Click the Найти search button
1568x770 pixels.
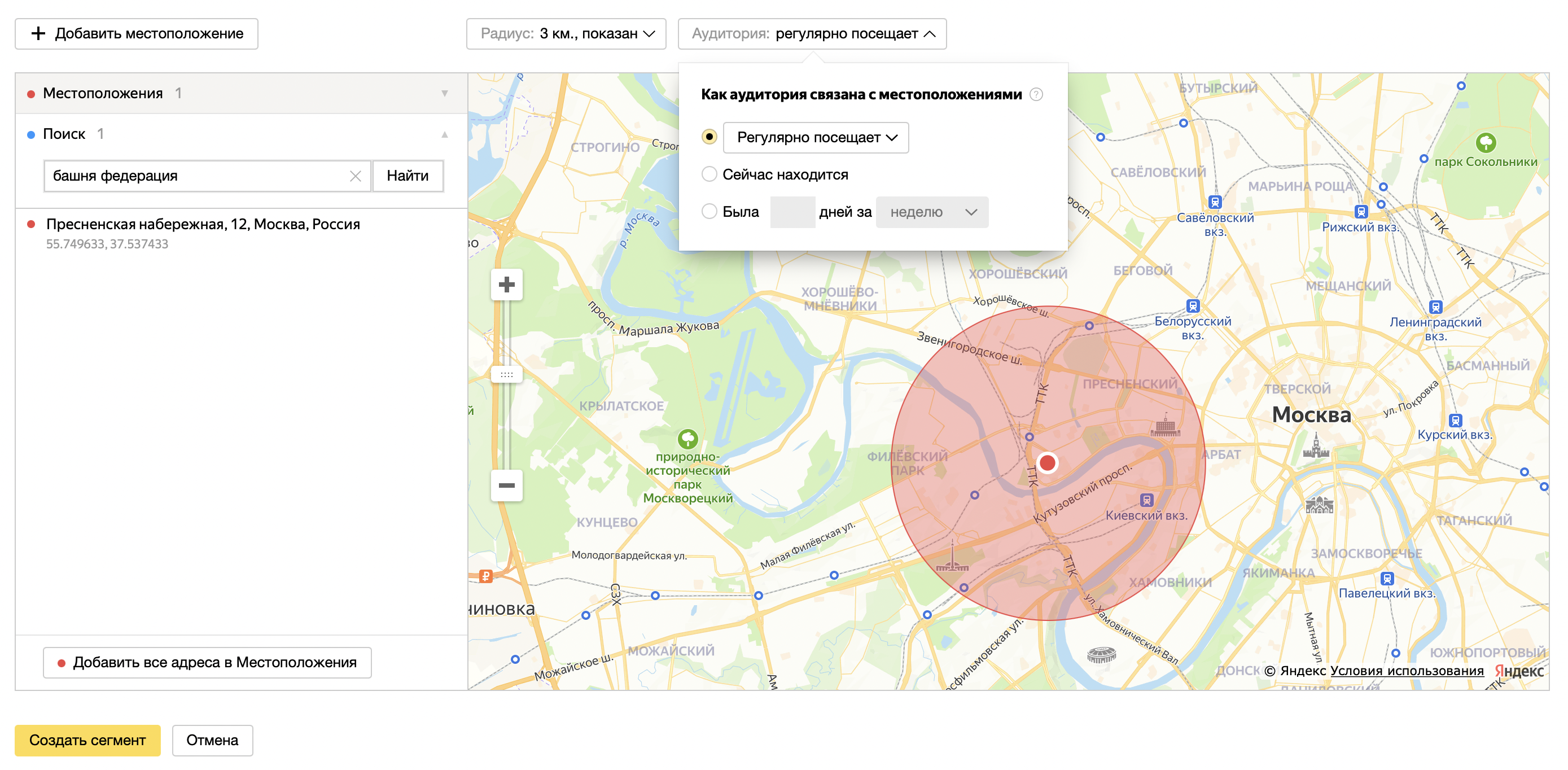point(408,176)
